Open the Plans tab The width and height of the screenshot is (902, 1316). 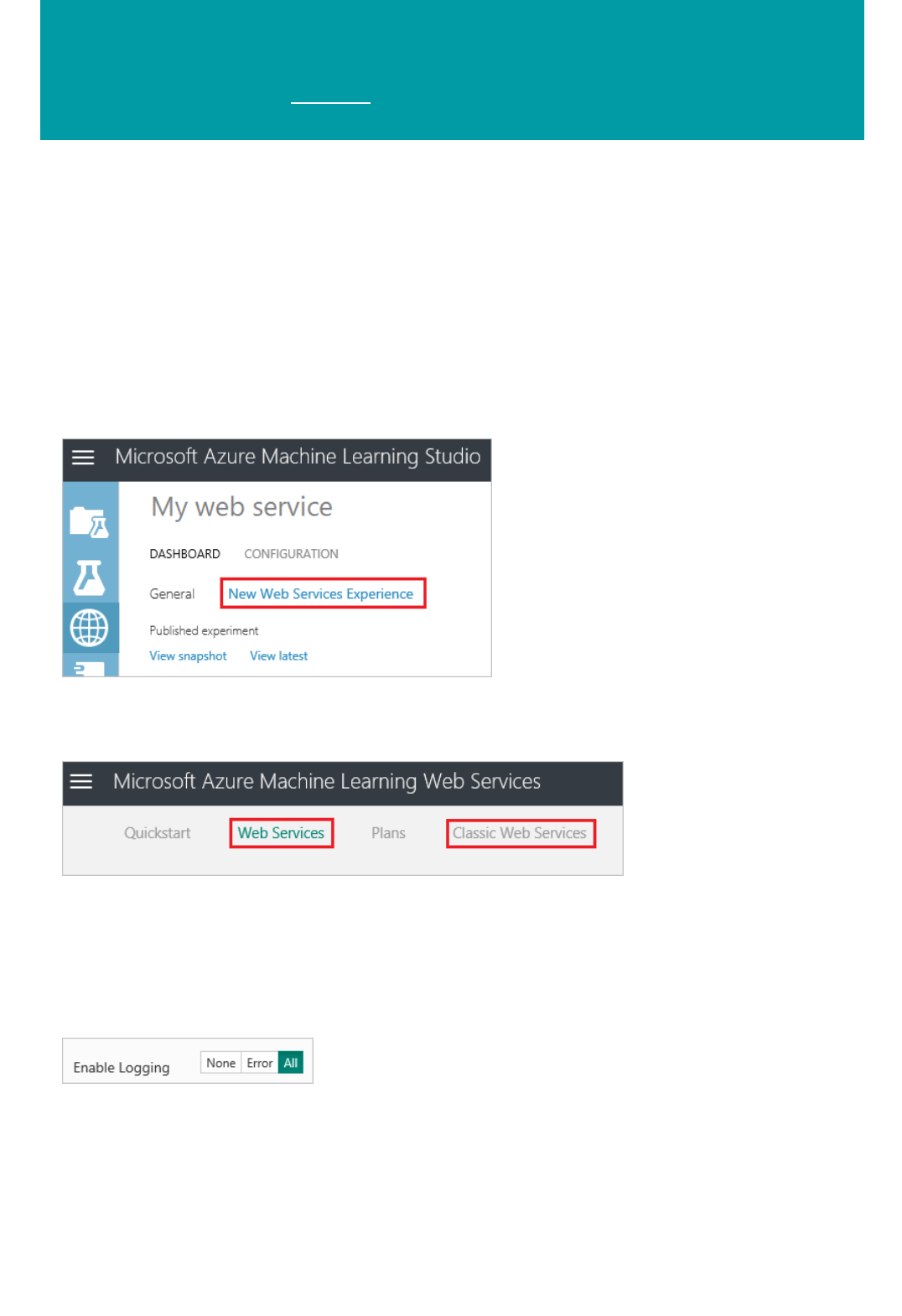388,833
